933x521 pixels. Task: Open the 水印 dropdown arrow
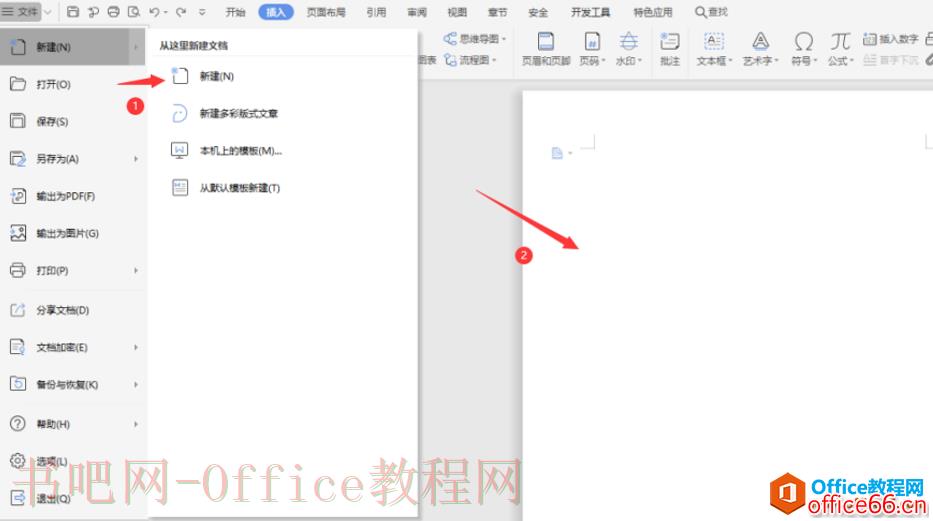point(640,61)
